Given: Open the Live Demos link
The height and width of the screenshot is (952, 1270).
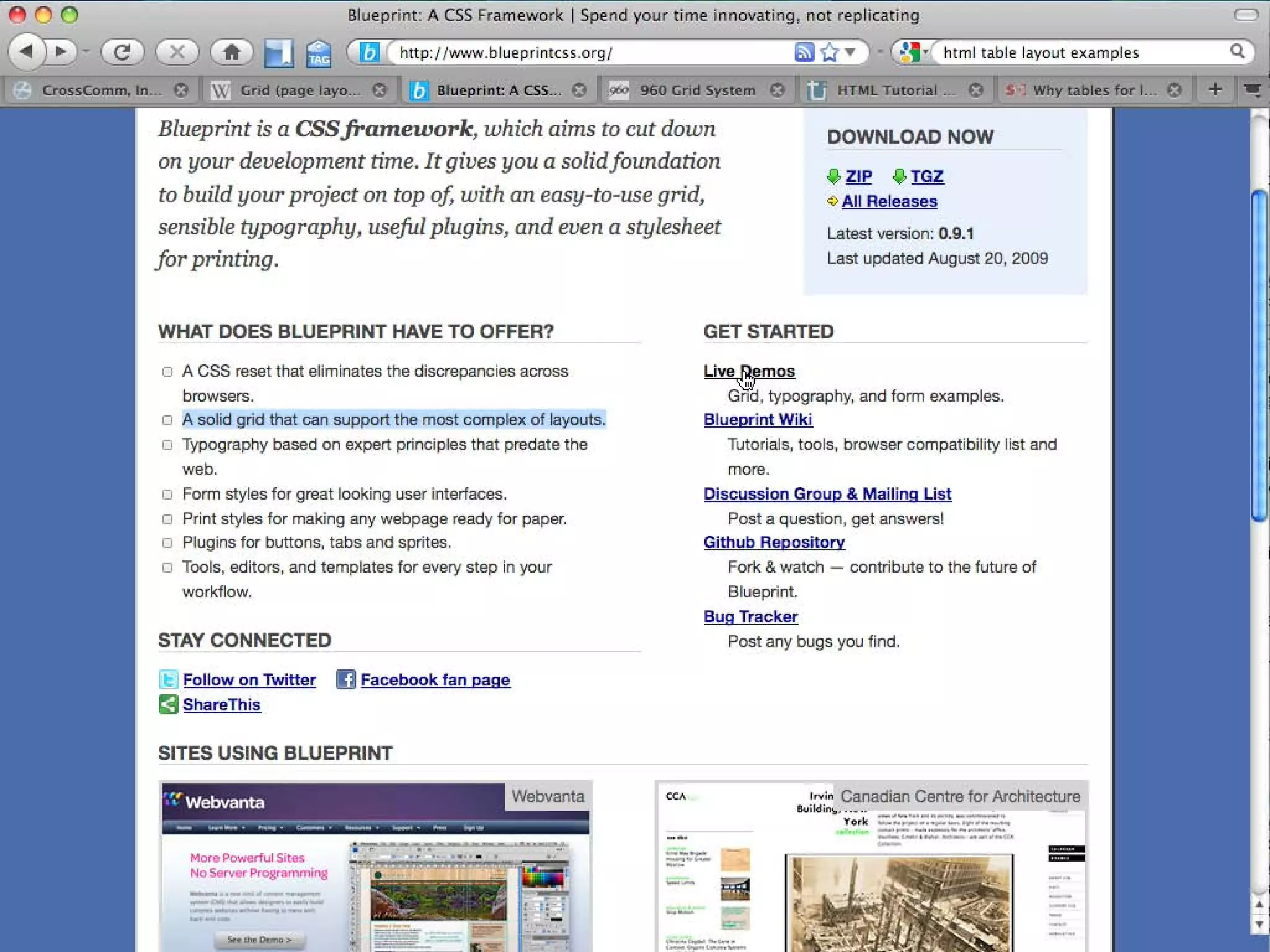Looking at the screenshot, I should point(748,371).
